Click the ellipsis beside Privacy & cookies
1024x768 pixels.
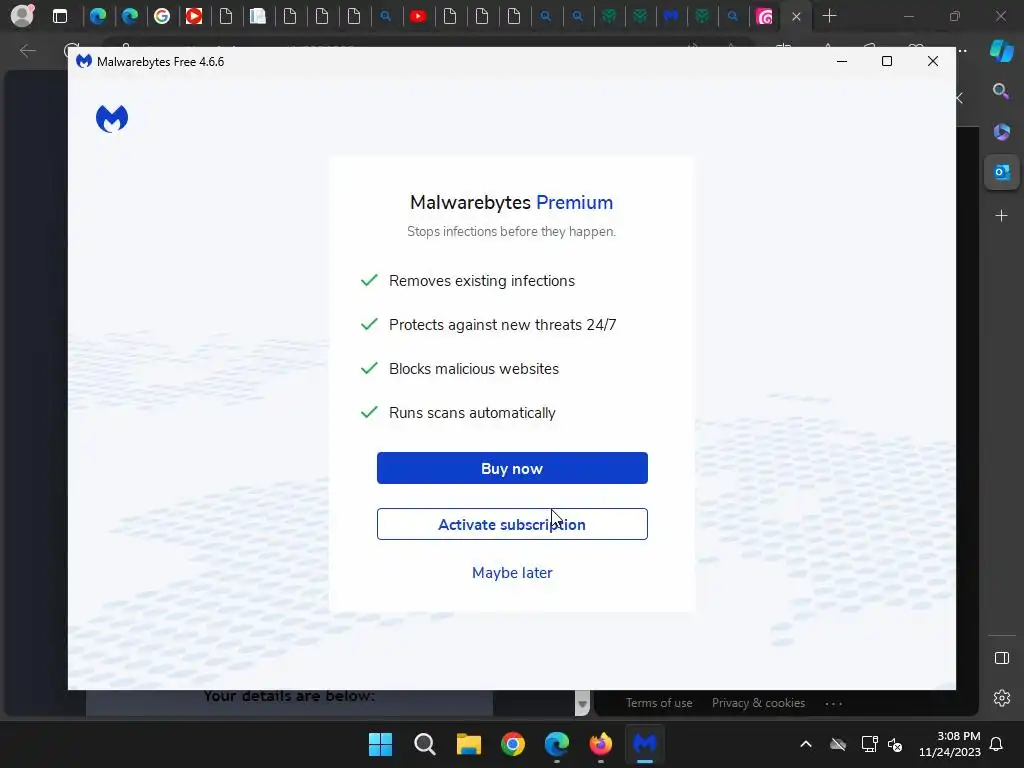834,703
